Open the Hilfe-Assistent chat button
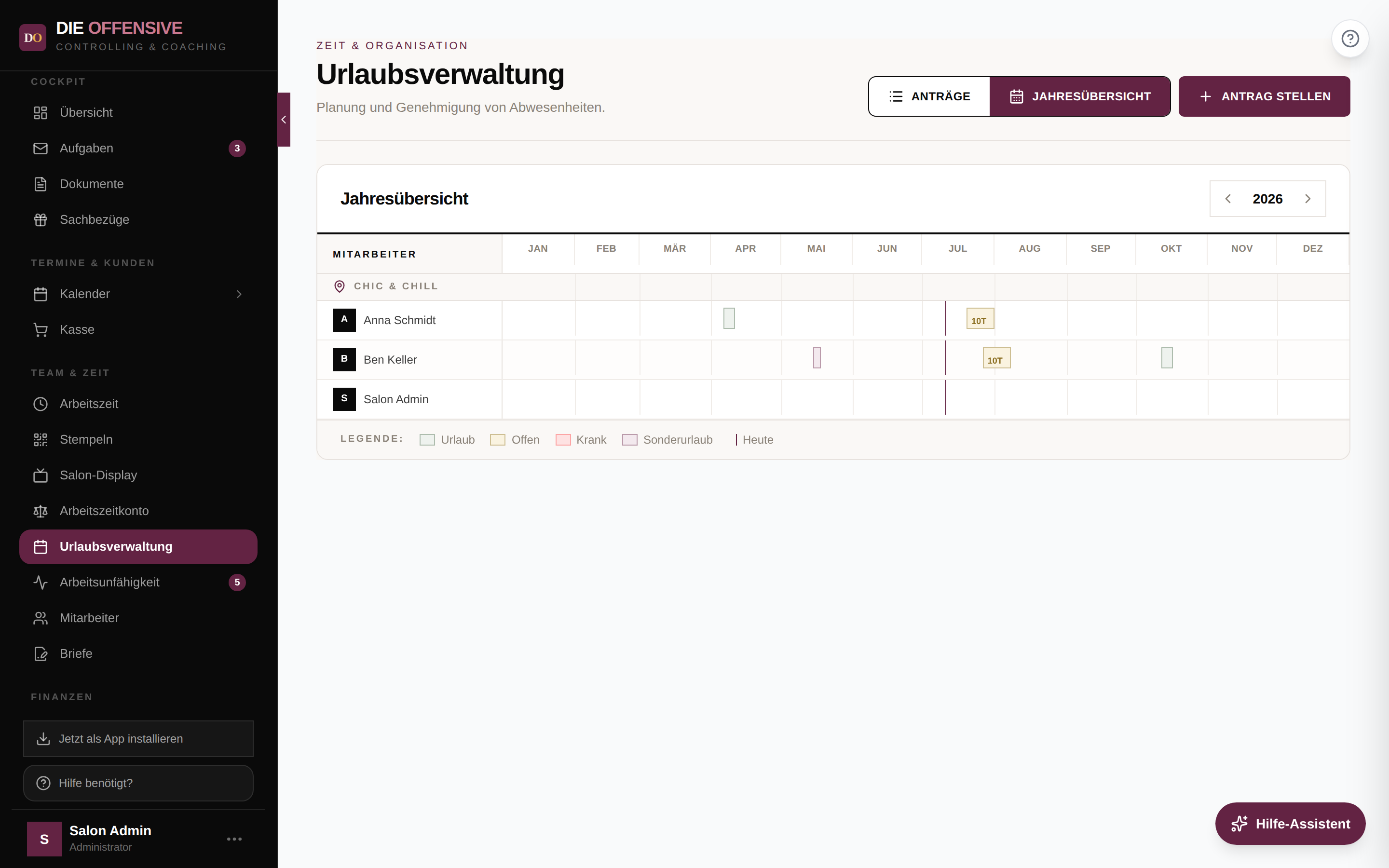 (x=1290, y=824)
